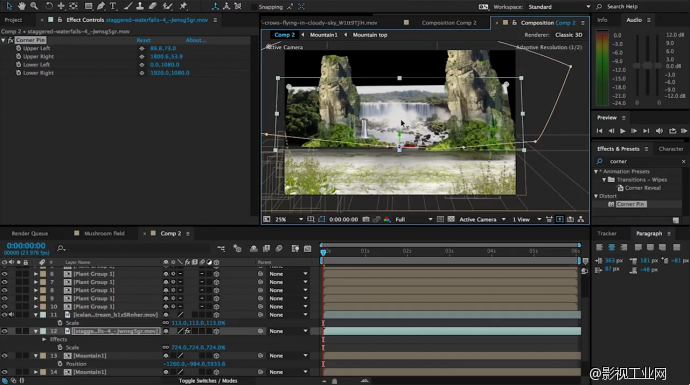This screenshot has width=690, height=385.
Task: Expand layer 6 Plant Group 1
Action: 36,274
